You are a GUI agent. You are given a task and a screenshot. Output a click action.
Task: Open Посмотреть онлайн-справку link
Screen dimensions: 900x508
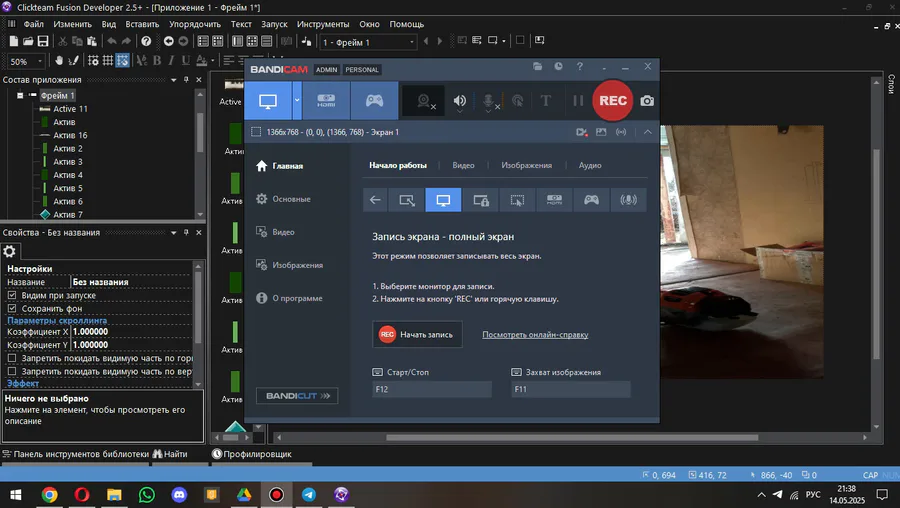point(535,335)
